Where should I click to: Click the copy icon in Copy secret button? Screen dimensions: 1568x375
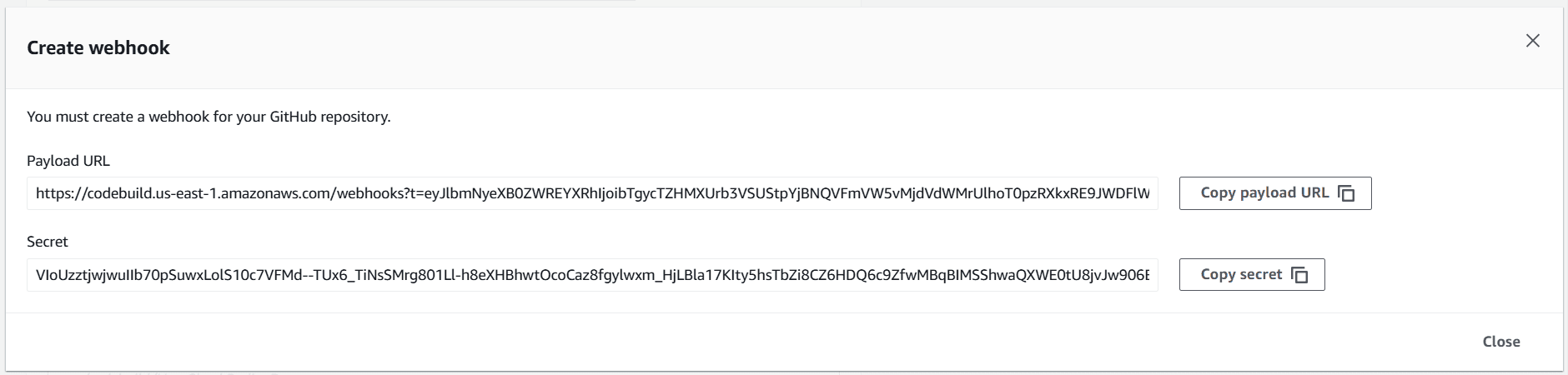tap(1299, 275)
